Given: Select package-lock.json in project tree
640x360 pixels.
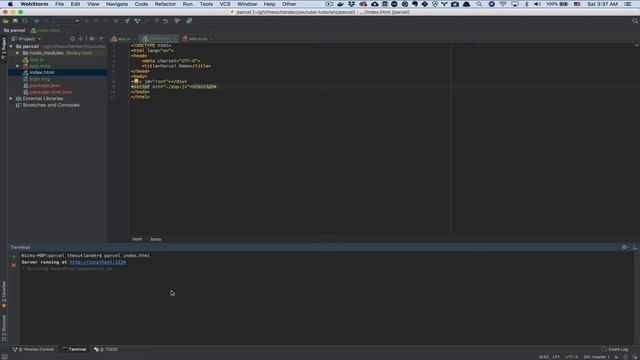Looking at the screenshot, I should coord(58,92).
